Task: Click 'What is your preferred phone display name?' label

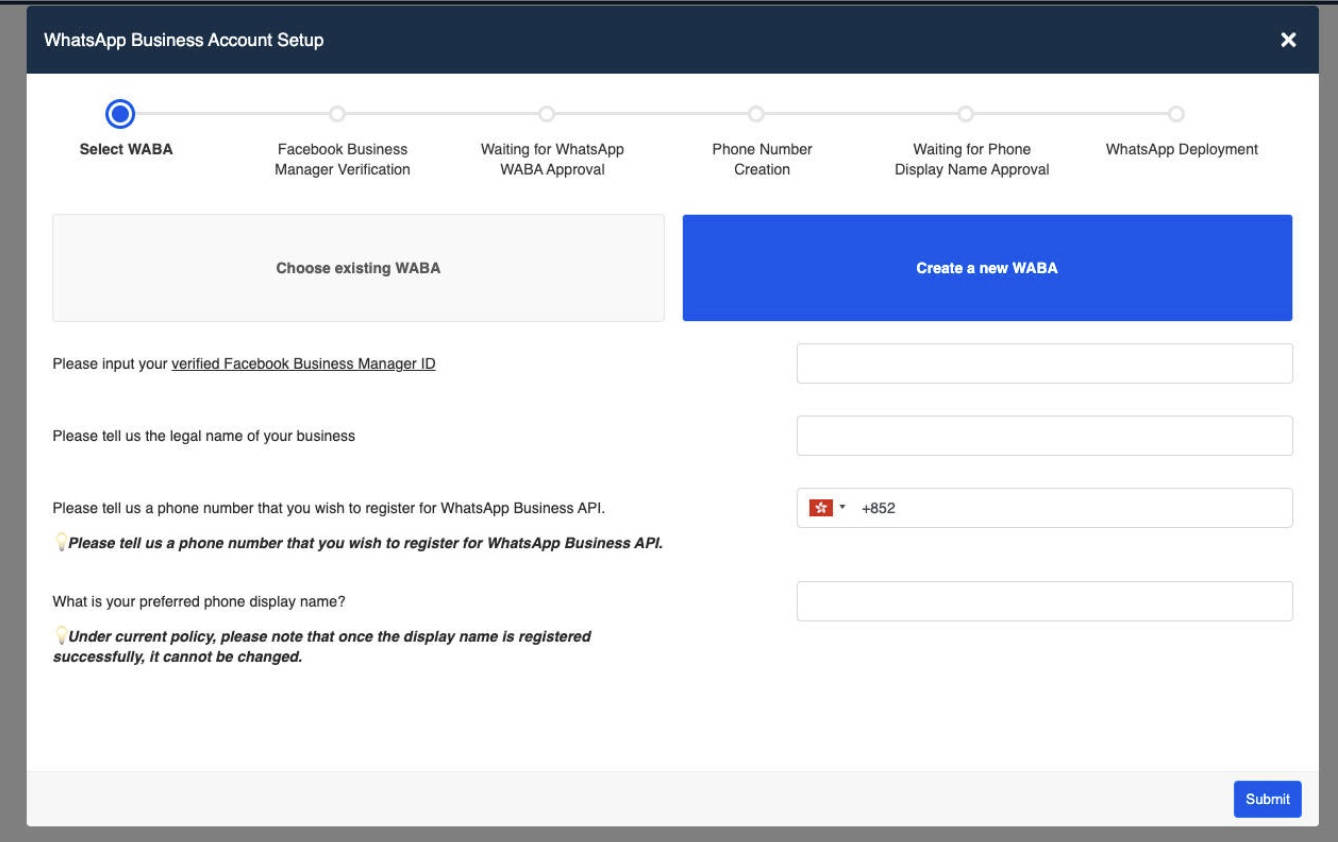Action: coord(199,601)
